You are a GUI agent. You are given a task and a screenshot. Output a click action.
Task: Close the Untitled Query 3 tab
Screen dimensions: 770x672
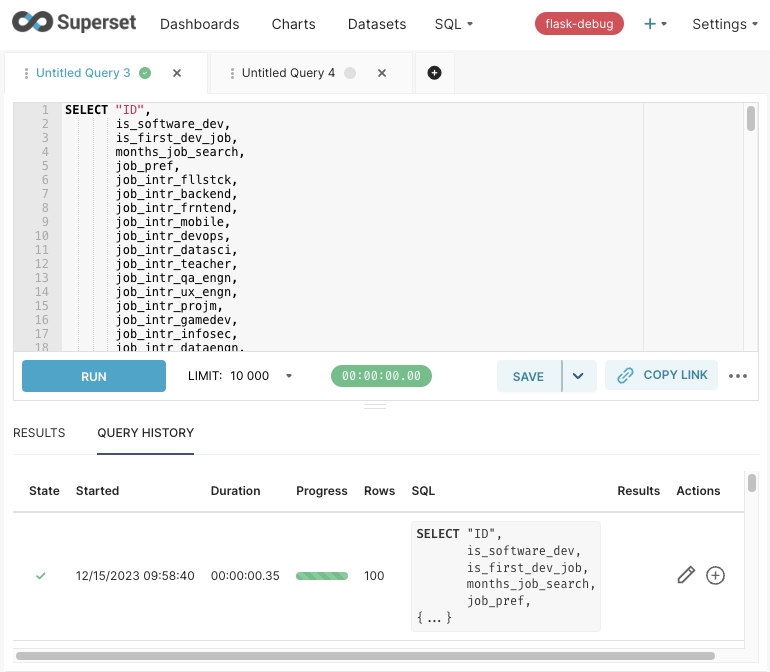point(177,73)
